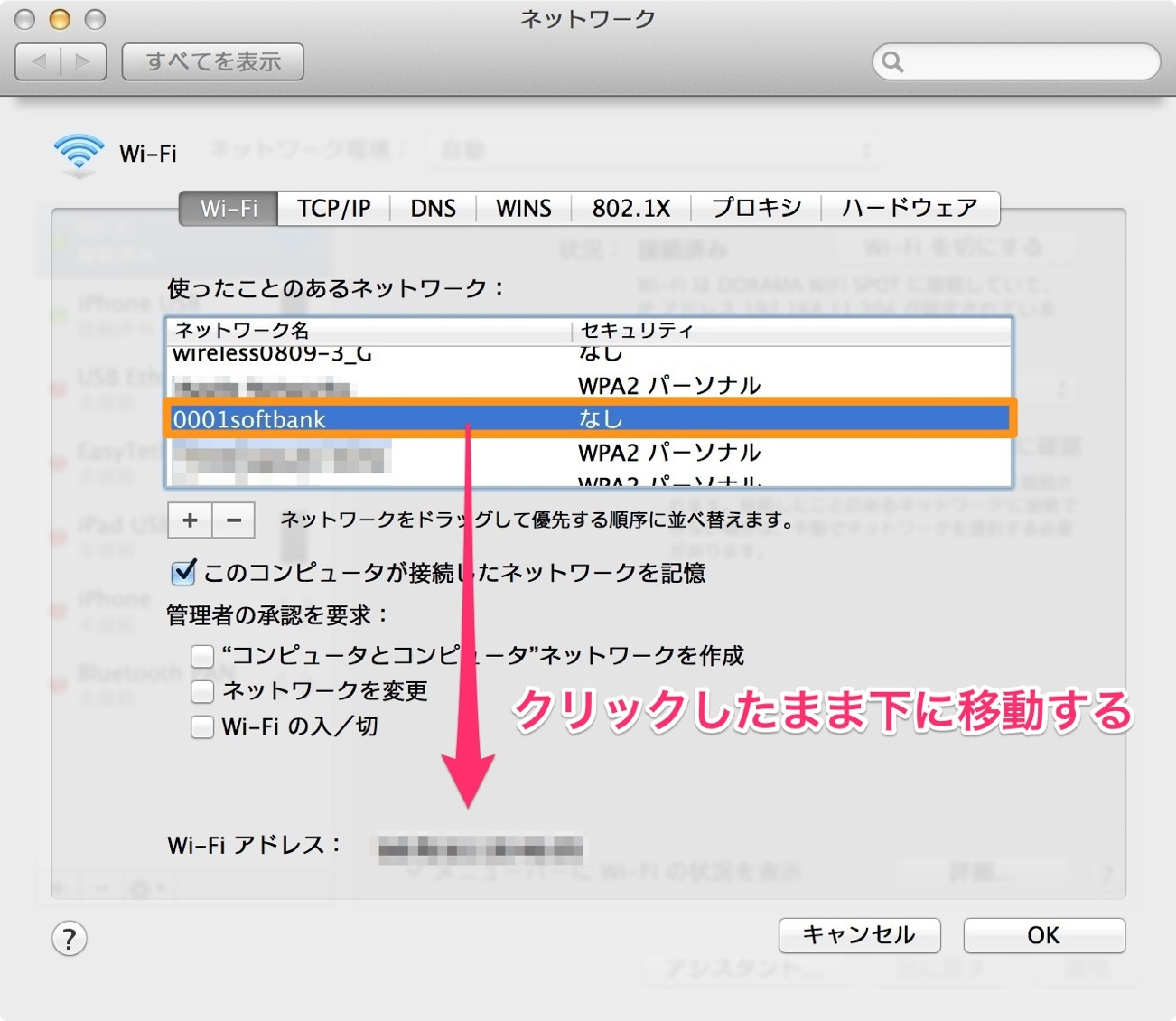Click the minus button to remove network
Viewport: 1176px width, 1021px height.
(234, 520)
